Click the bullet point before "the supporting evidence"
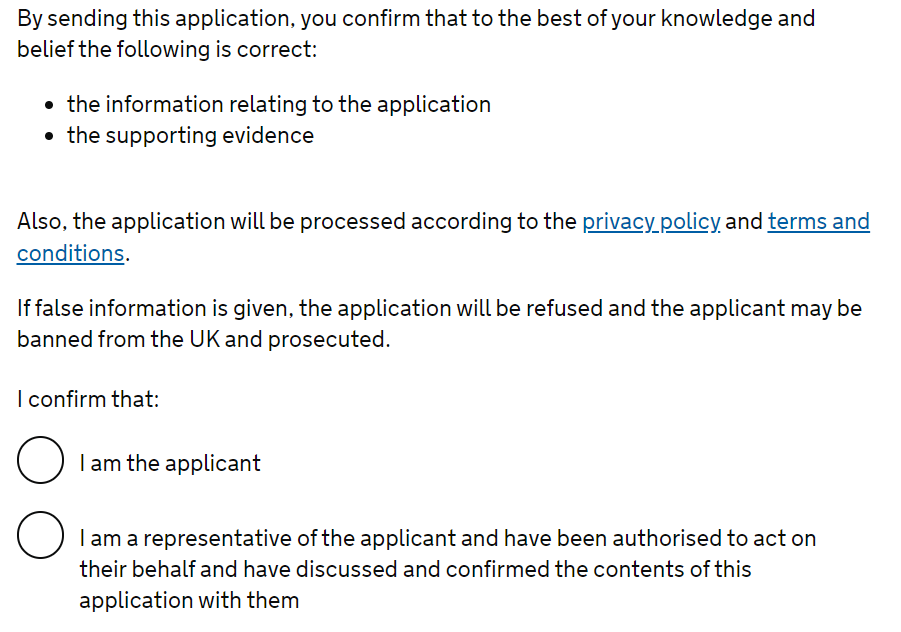Viewport: 901px width, 632px height. click(x=49, y=137)
